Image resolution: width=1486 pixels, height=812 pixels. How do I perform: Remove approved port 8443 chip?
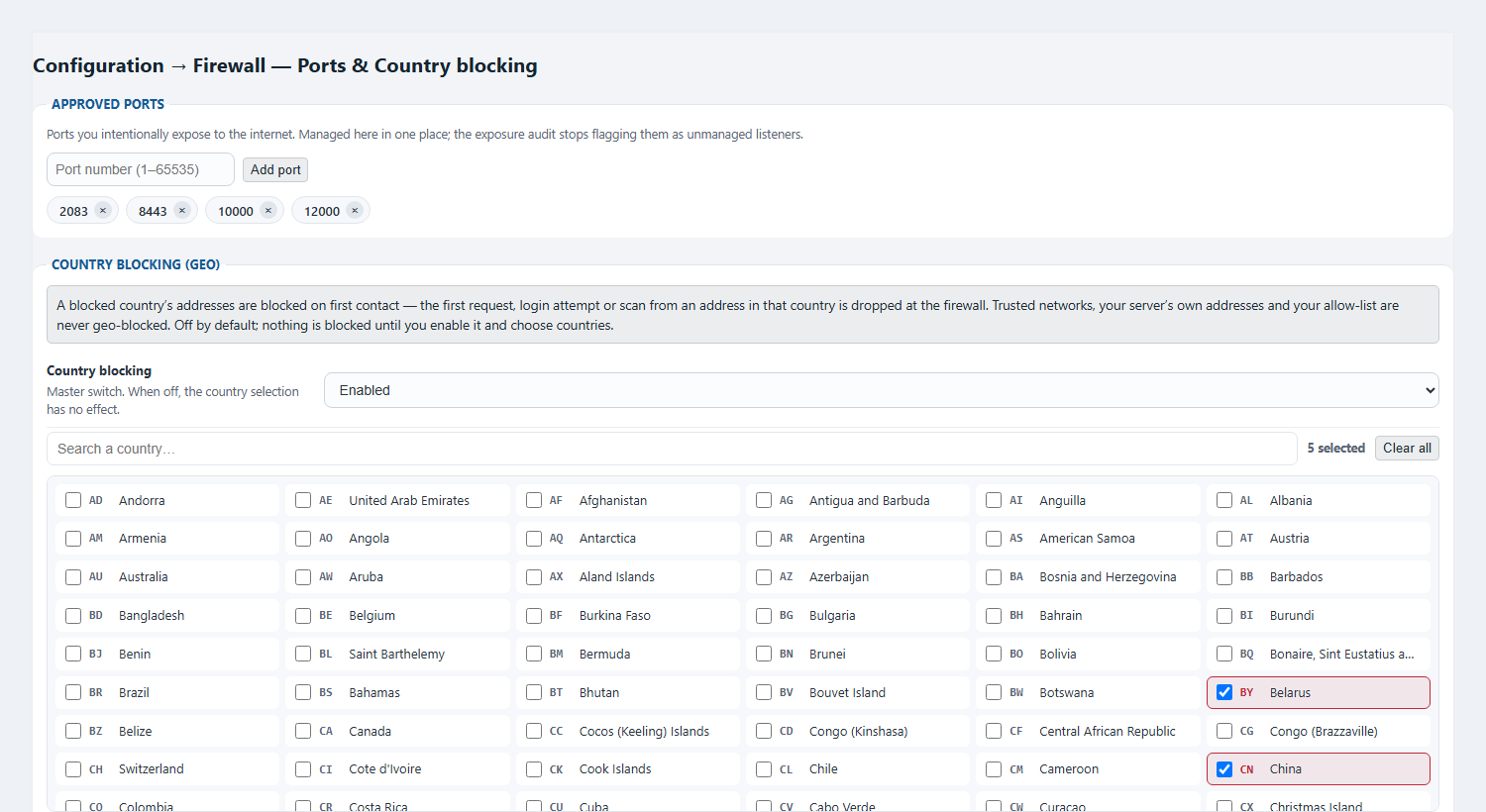(x=181, y=210)
